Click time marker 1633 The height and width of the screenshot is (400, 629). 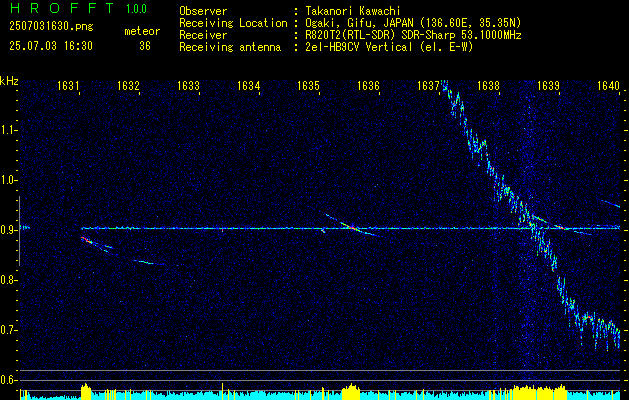pos(189,85)
